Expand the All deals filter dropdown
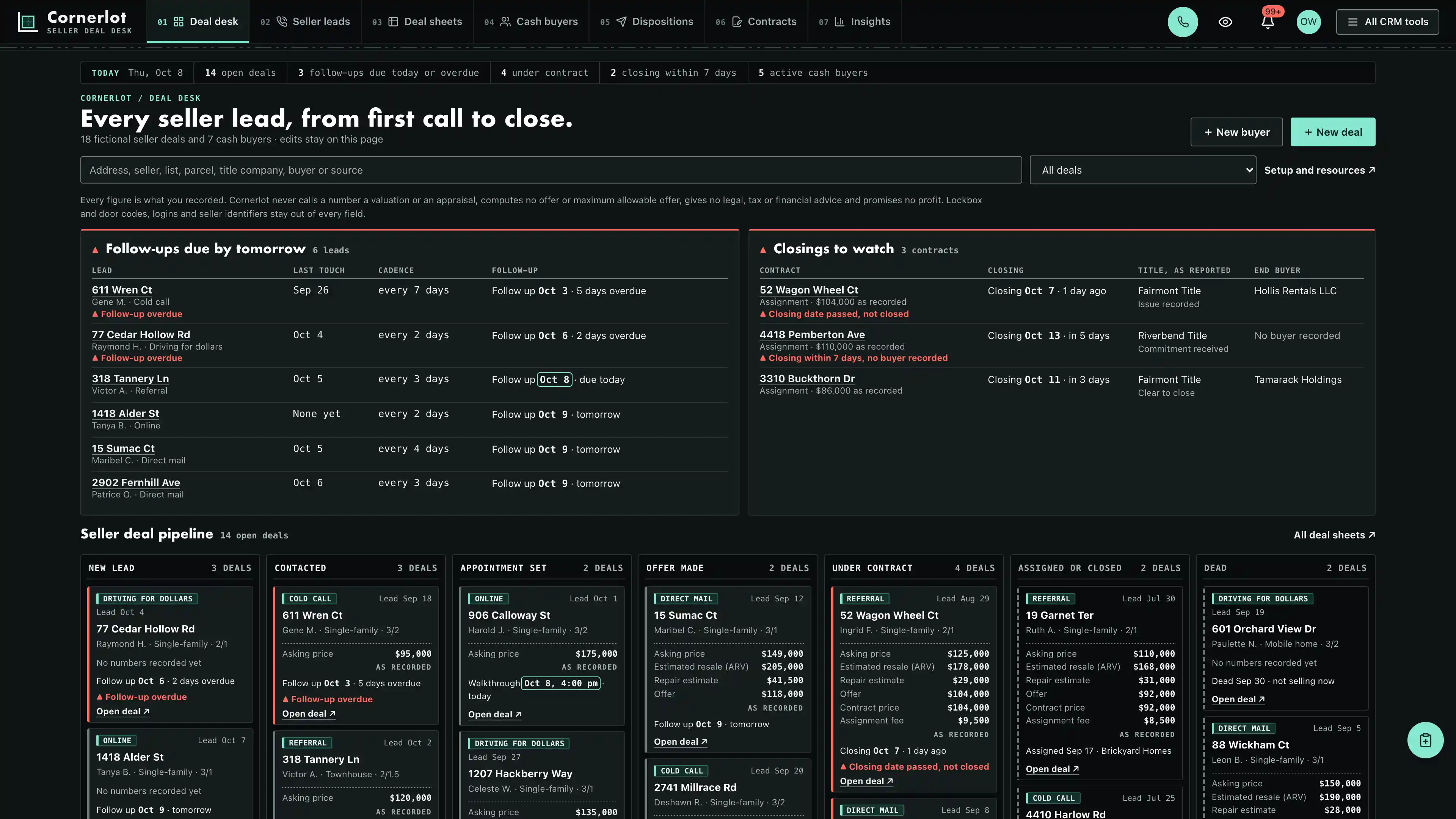Image resolution: width=1456 pixels, height=819 pixels. (x=1143, y=170)
